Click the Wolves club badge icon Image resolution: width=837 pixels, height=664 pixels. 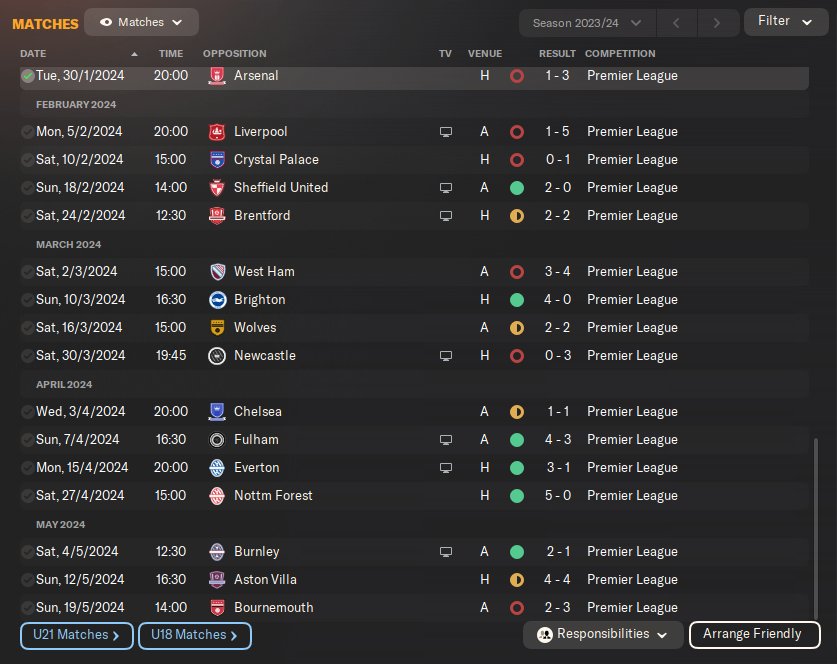coord(216,328)
